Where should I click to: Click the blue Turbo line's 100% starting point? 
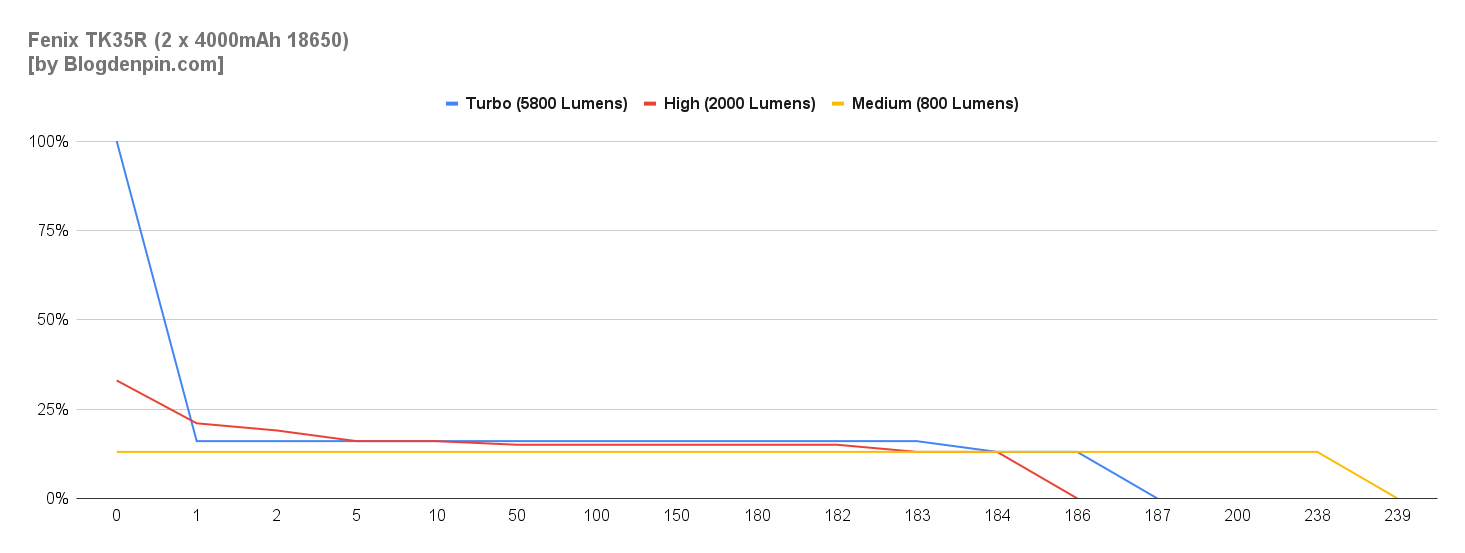[x=117, y=142]
